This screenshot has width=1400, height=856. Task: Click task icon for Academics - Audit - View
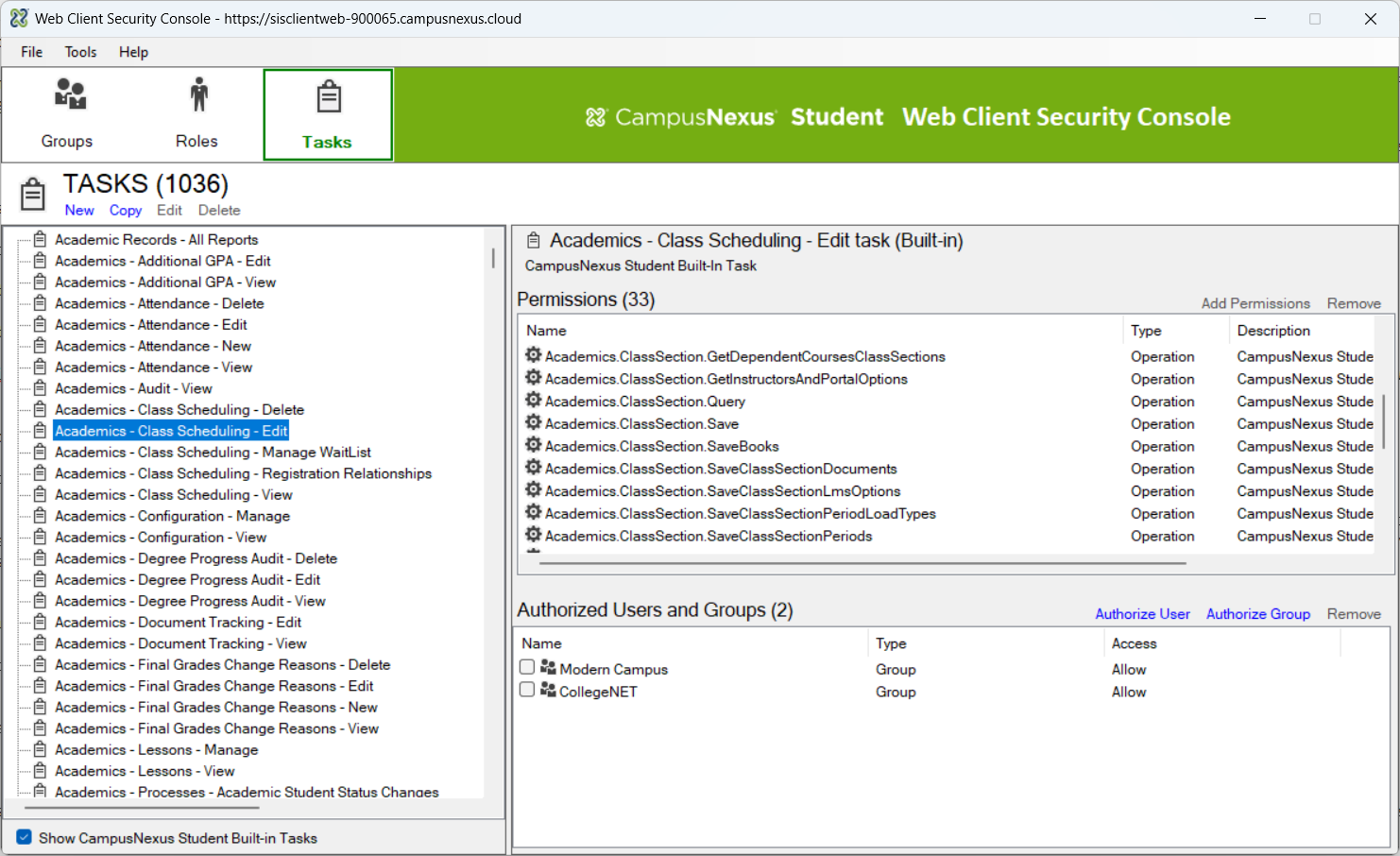(x=40, y=388)
